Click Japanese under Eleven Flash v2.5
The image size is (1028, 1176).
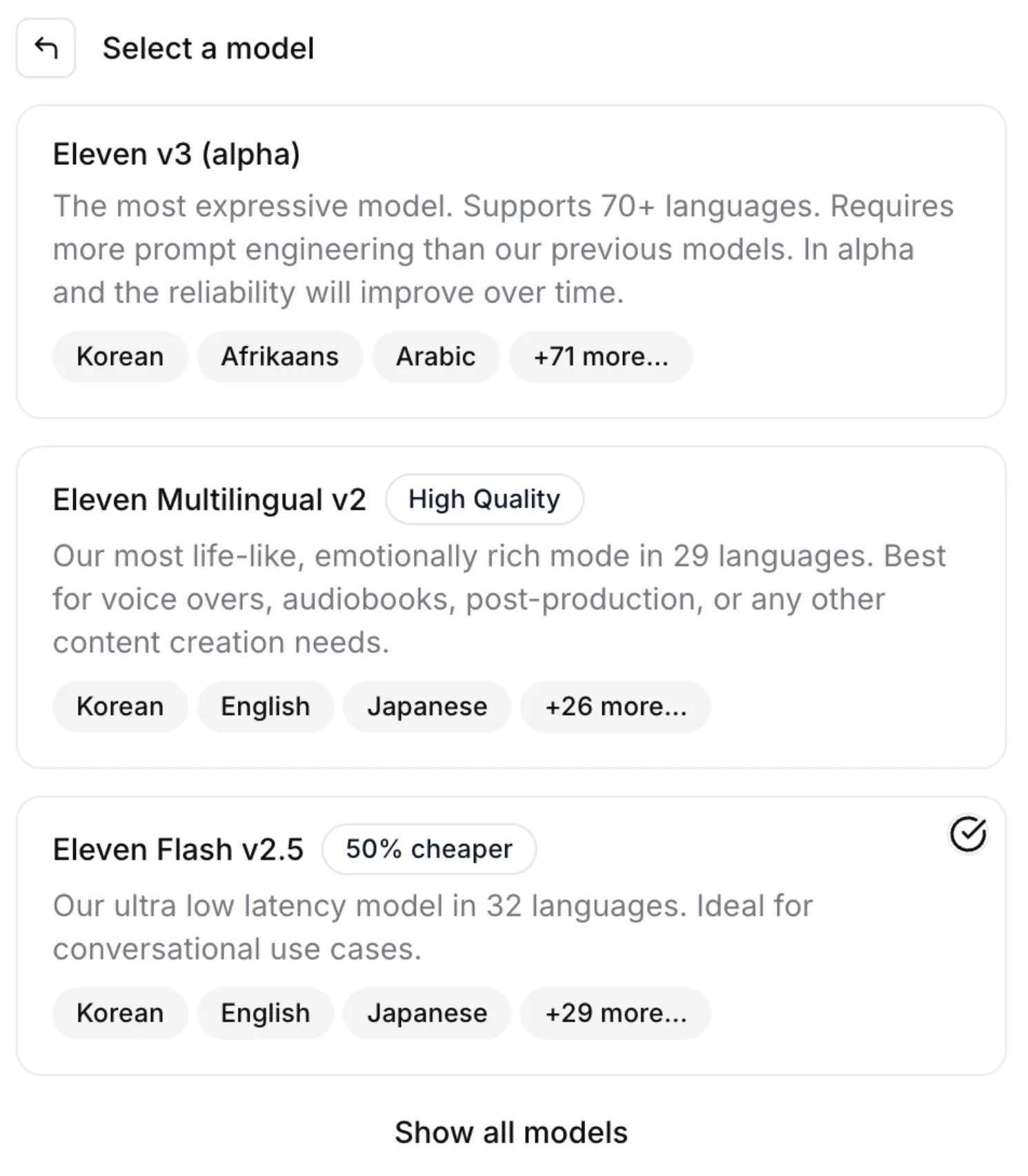[x=426, y=1012]
